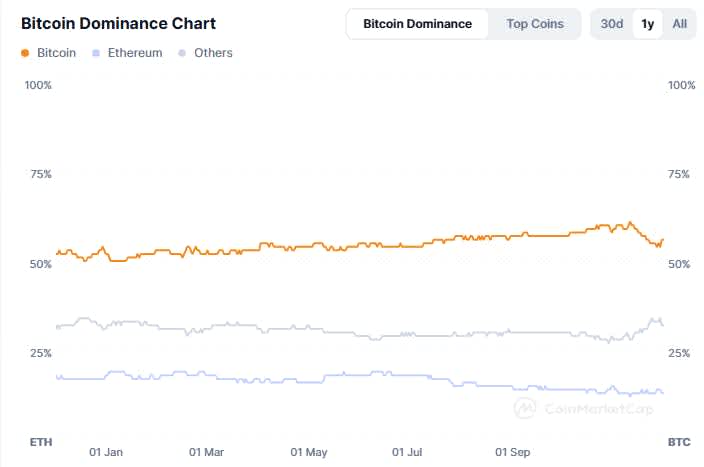
Task: Switch to the Top Coins tab
Action: [535, 24]
